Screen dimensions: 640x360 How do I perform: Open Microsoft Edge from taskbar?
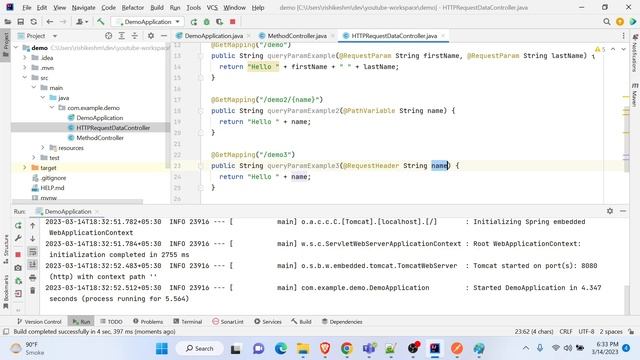coord(281,349)
